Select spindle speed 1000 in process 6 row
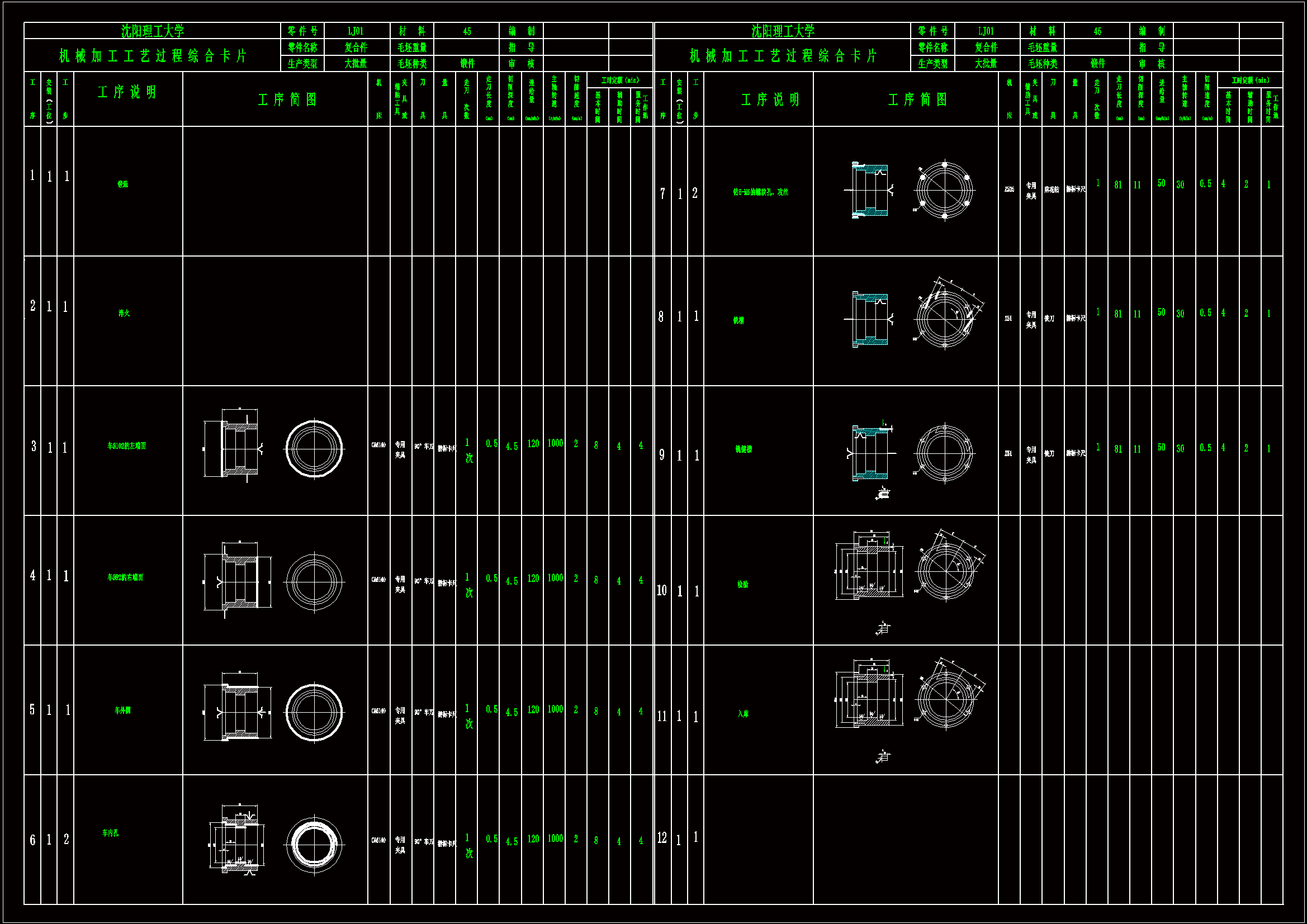The image size is (1307, 924). (x=555, y=838)
